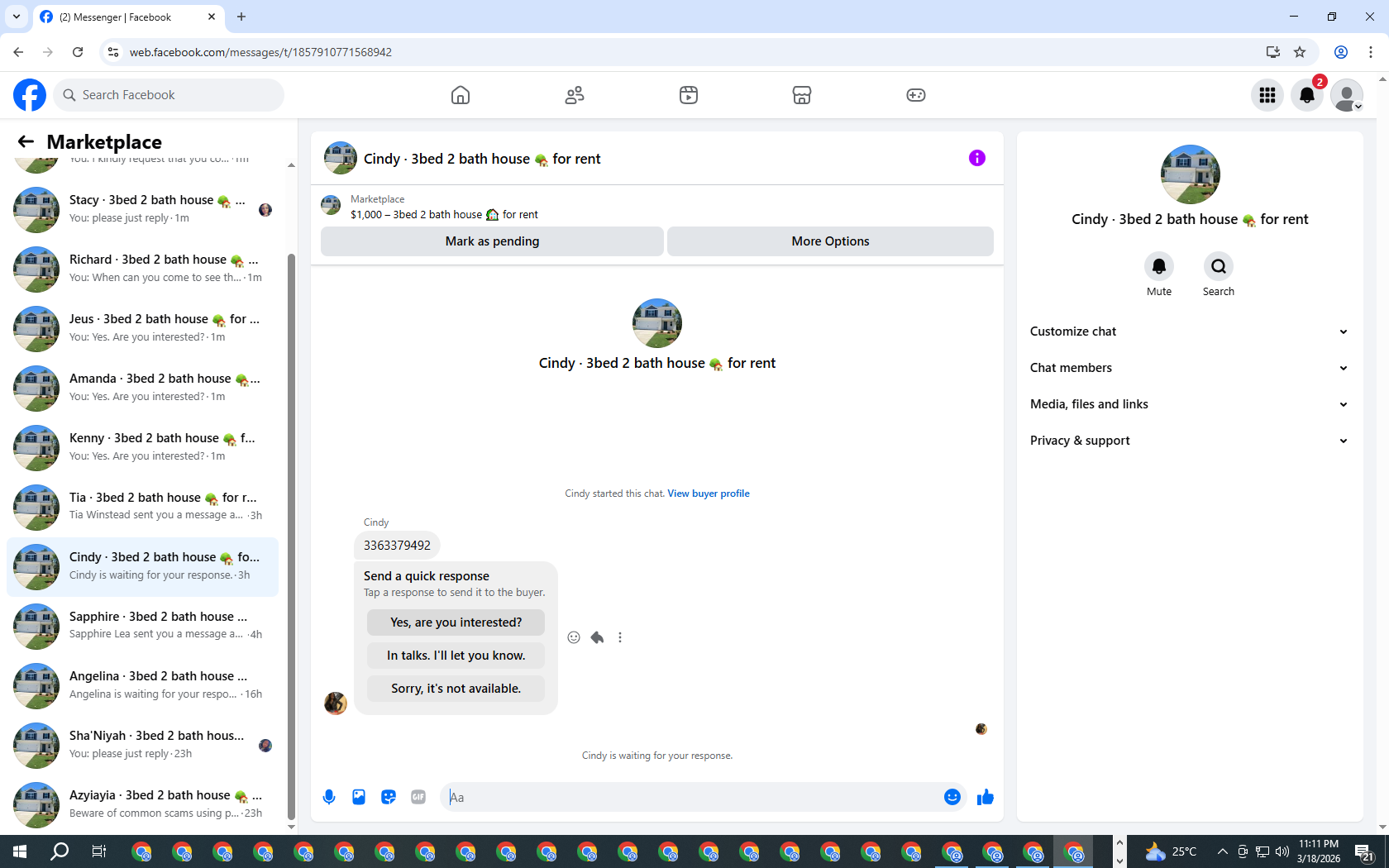This screenshot has height=868, width=1389.
Task: Send quick reply 'Yes, are you interested?'
Action: [456, 622]
